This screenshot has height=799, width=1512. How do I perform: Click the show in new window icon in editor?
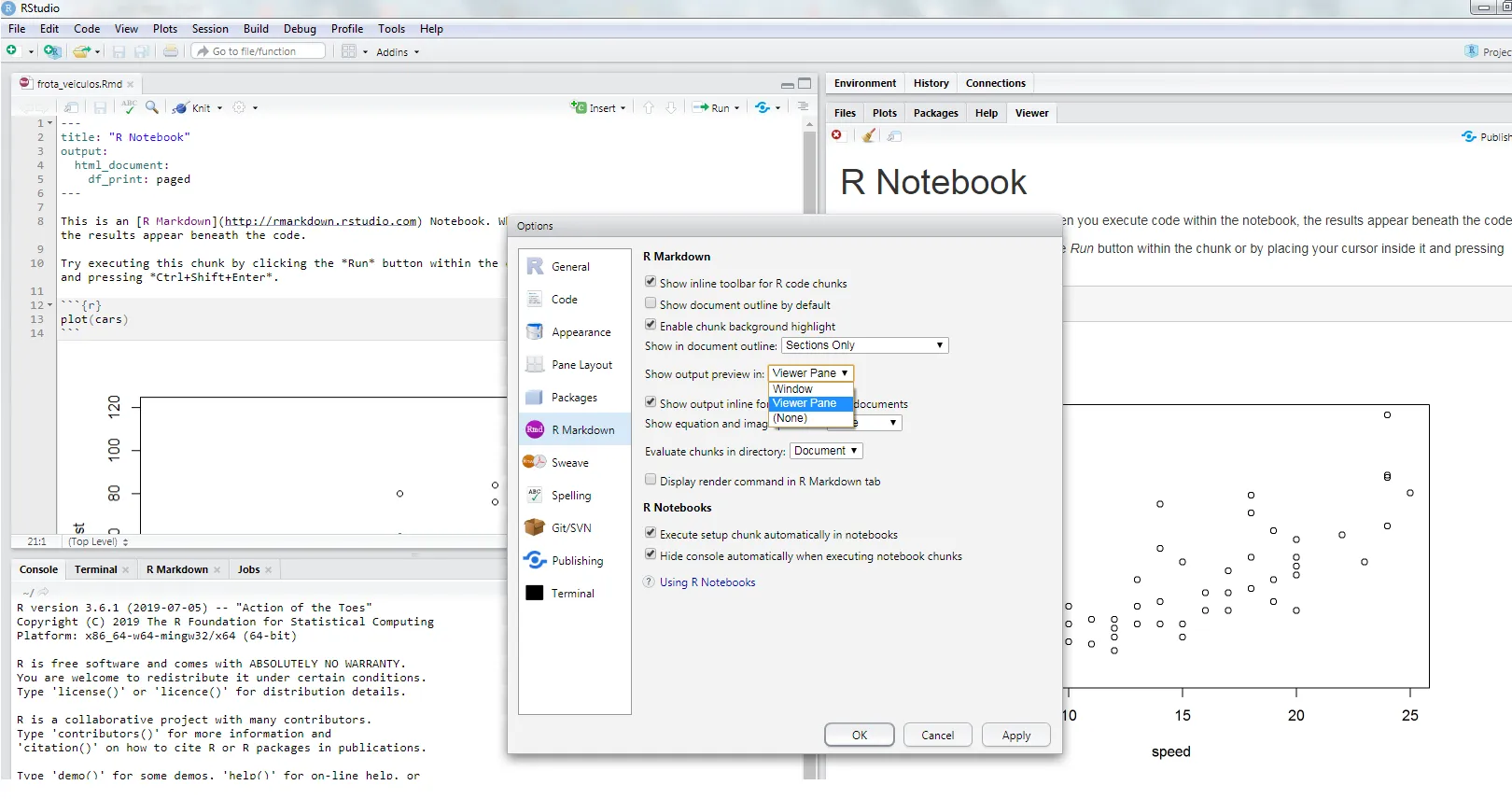(x=71, y=107)
